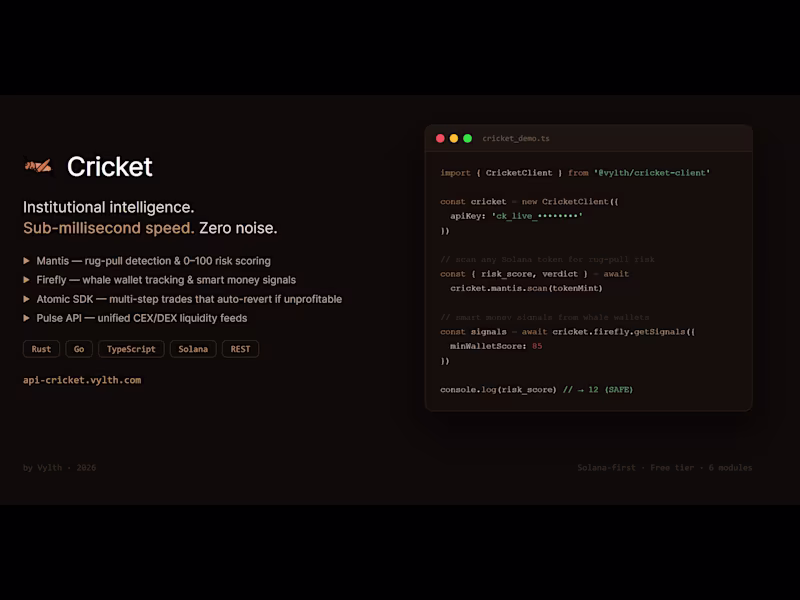800x600 pixels.
Task: Click the Pulse API bullet arrow
Action: [x=25, y=318]
